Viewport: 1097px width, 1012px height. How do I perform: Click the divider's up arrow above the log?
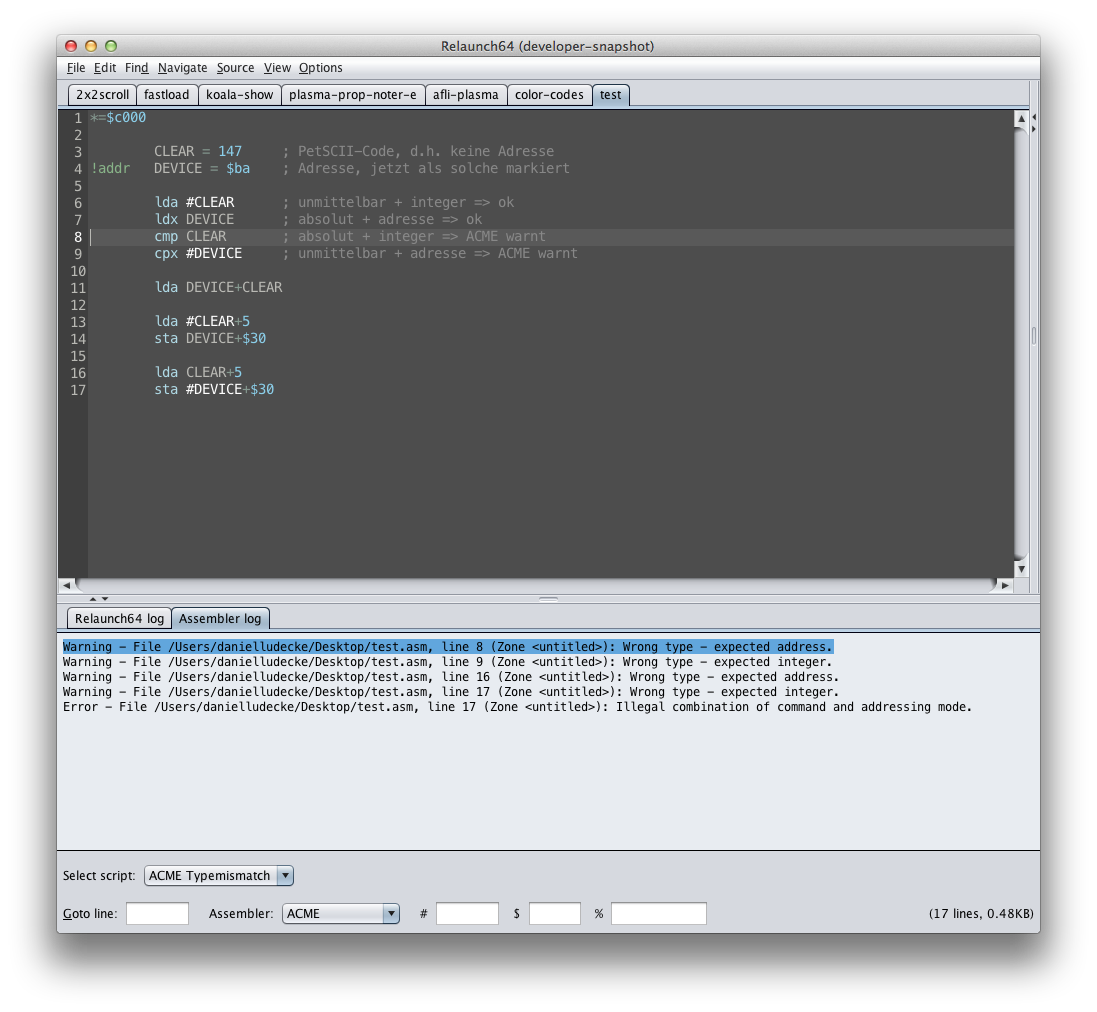[93, 599]
